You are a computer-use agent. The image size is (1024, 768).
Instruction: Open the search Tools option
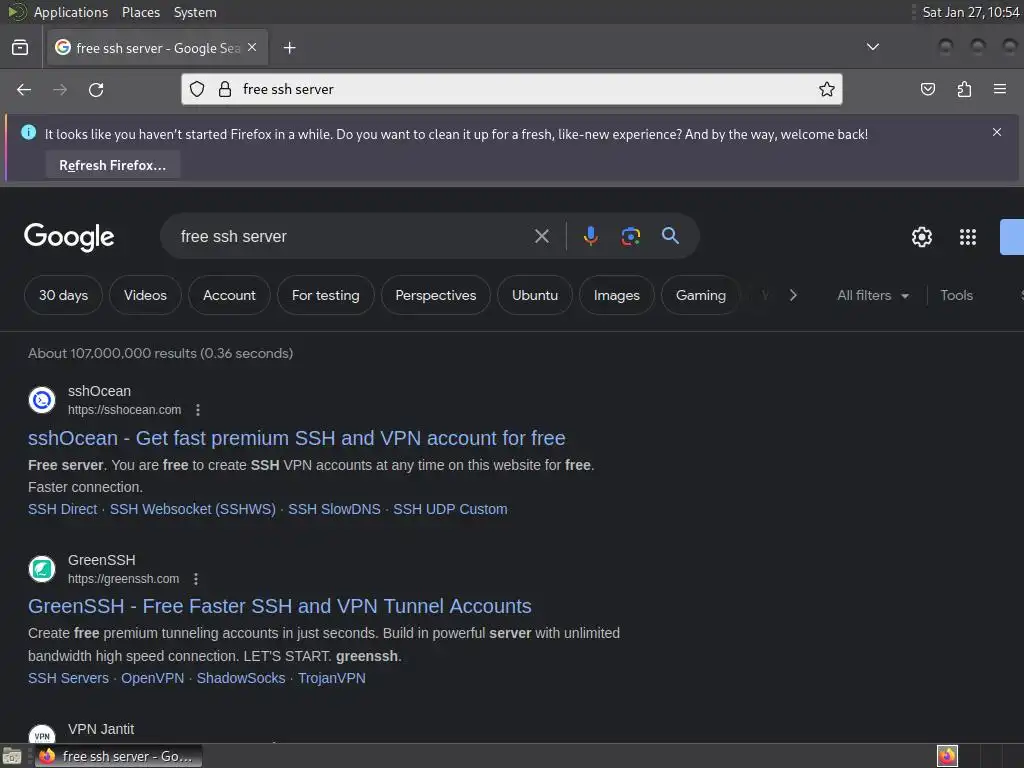[956, 295]
